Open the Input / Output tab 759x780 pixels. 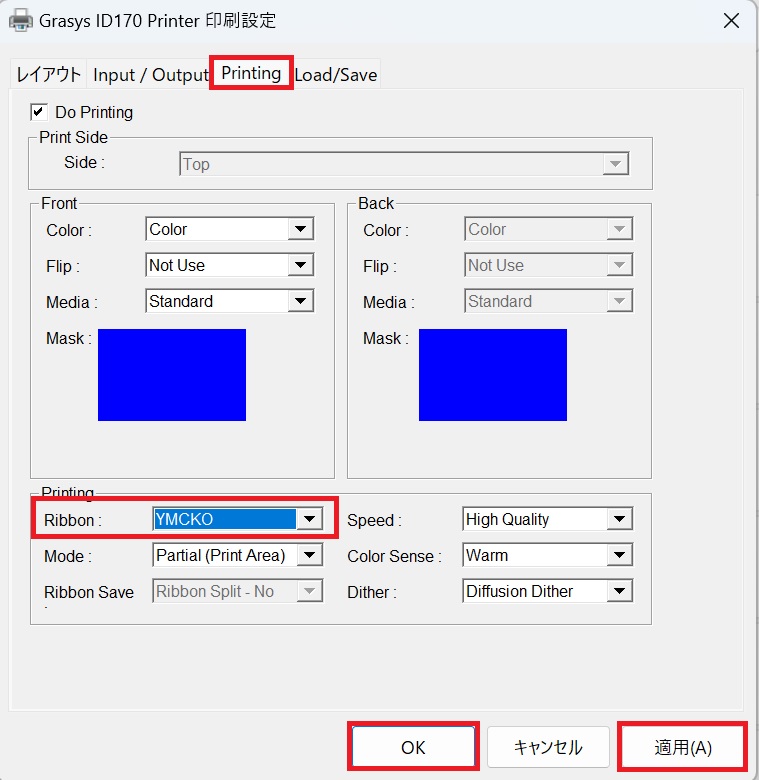pyautogui.click(x=151, y=75)
